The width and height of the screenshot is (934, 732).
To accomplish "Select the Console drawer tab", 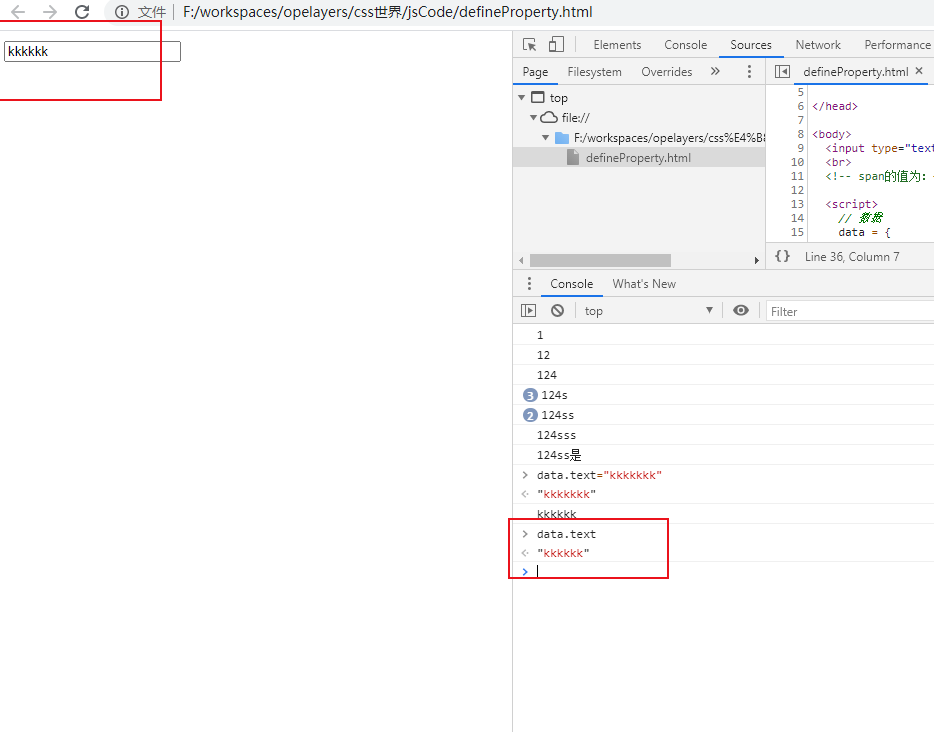I will pos(571,284).
